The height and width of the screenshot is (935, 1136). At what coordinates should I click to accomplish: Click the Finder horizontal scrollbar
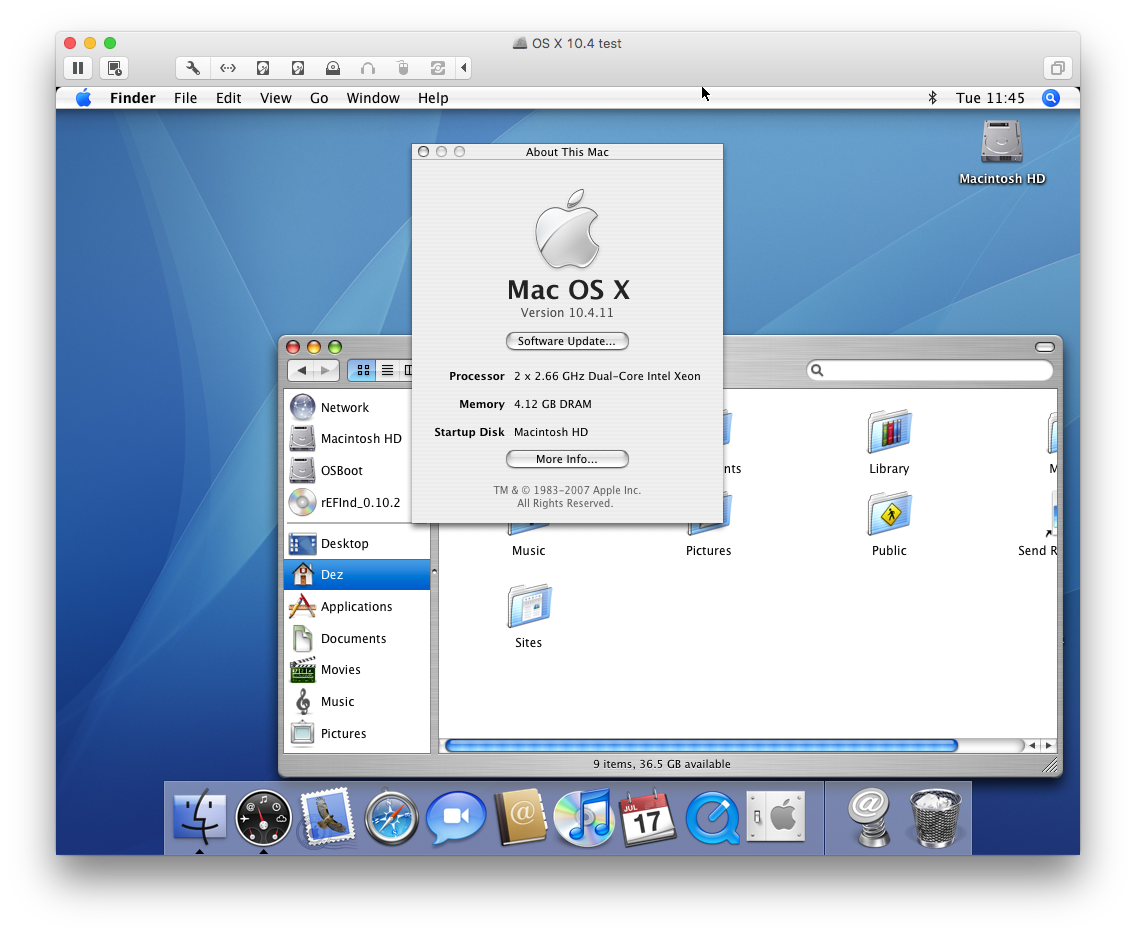[x=700, y=745]
